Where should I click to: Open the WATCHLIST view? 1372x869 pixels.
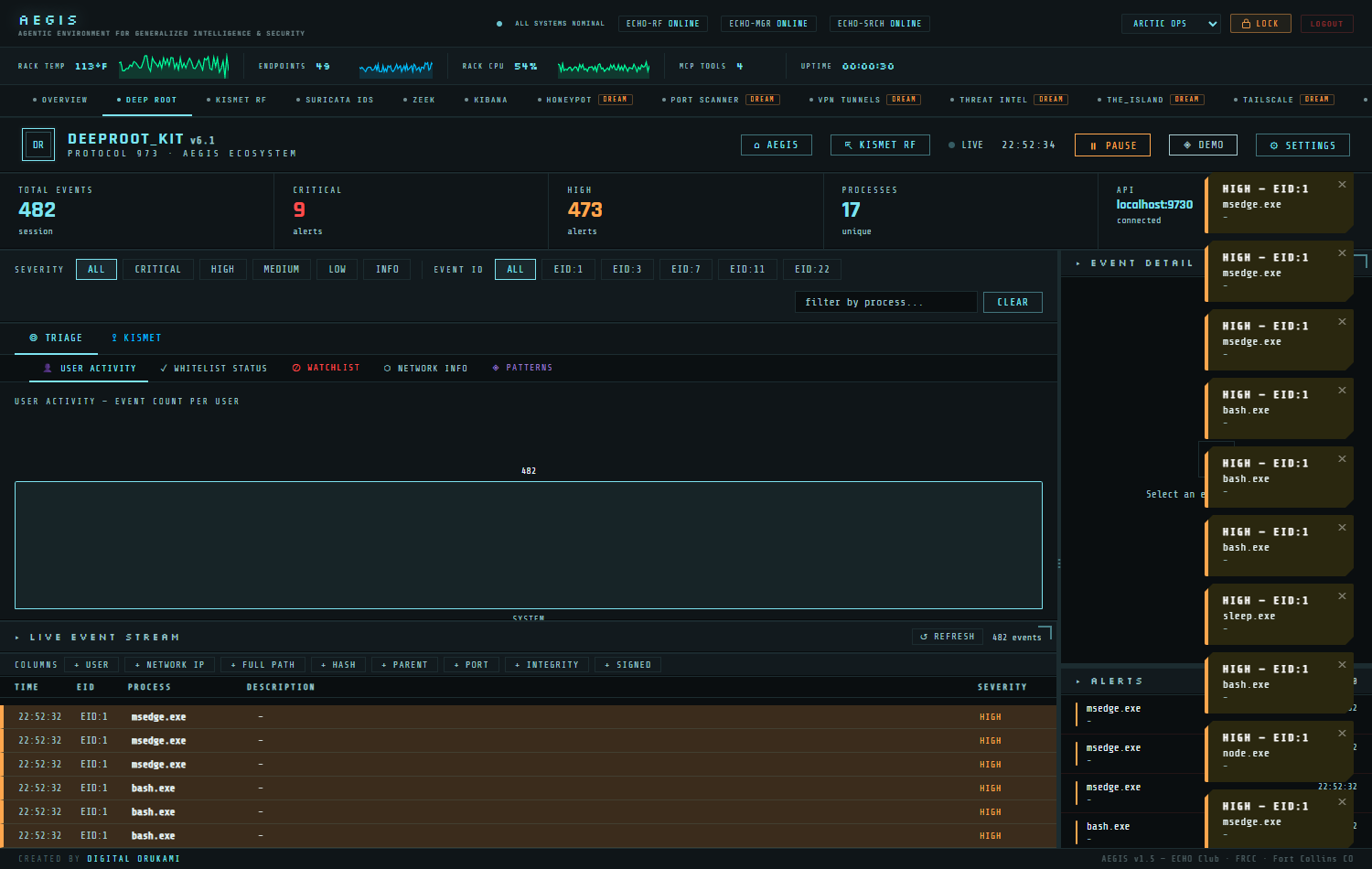326,368
